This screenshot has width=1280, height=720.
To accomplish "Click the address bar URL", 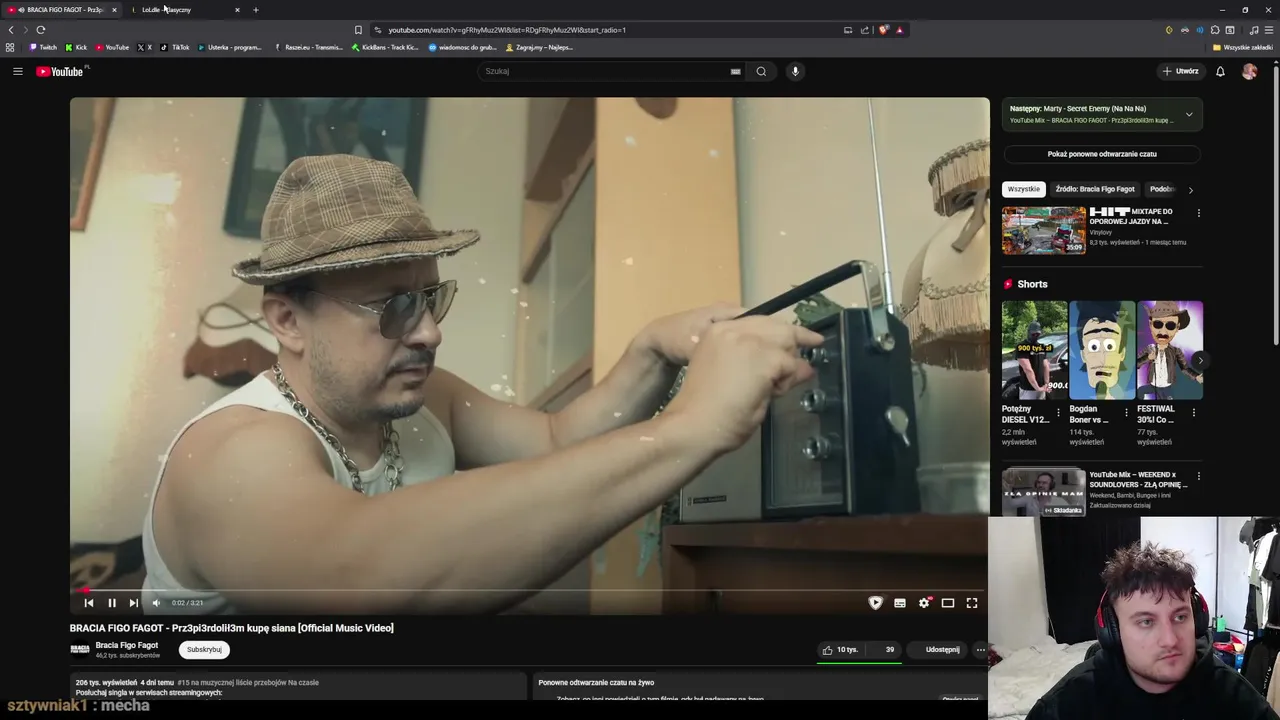I will point(507,30).
